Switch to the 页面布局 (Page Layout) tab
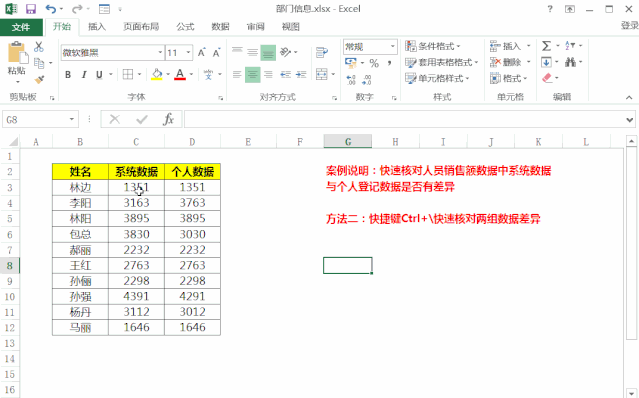This screenshot has height=398, width=639. [x=141, y=27]
